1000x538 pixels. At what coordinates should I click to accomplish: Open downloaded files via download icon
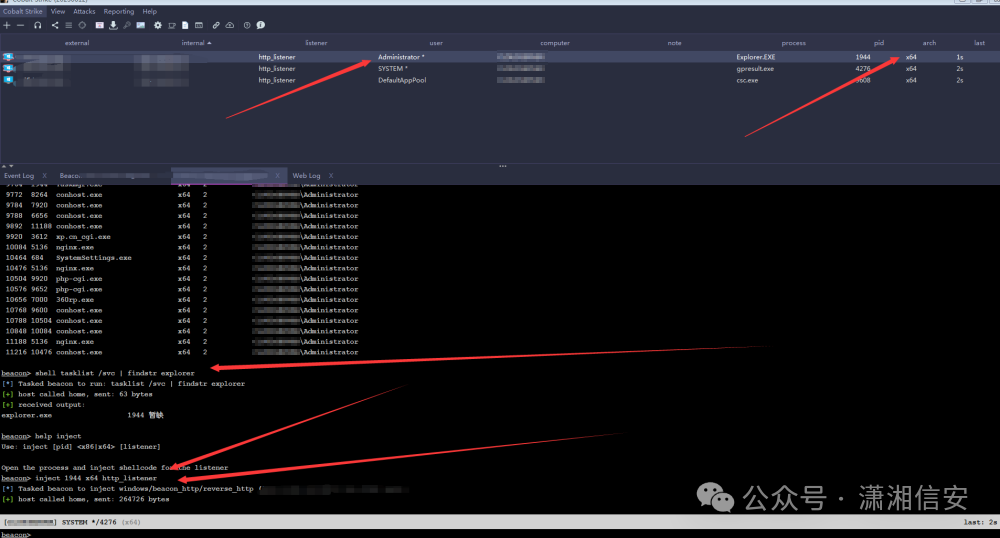113,25
